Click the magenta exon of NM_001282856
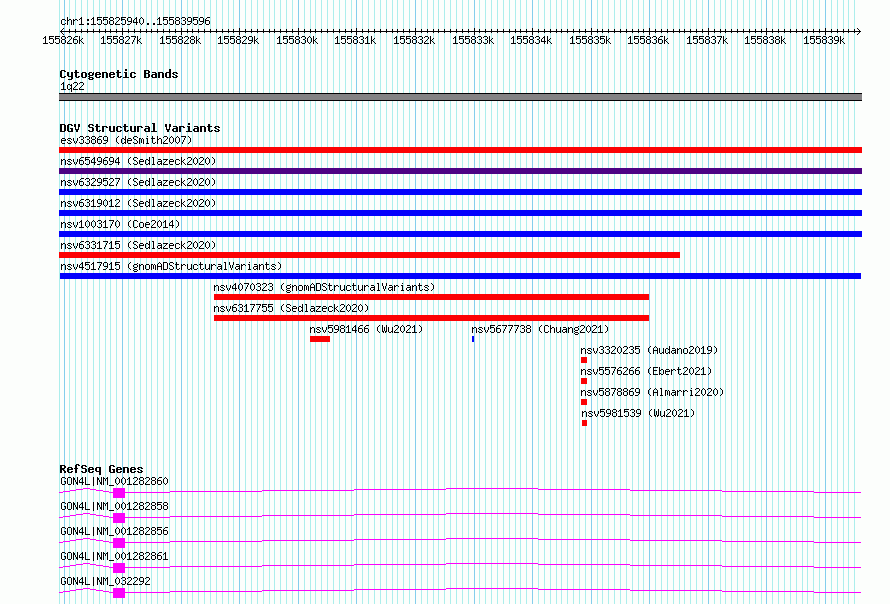Image resolution: width=890 pixels, height=604 pixels. tap(119, 543)
